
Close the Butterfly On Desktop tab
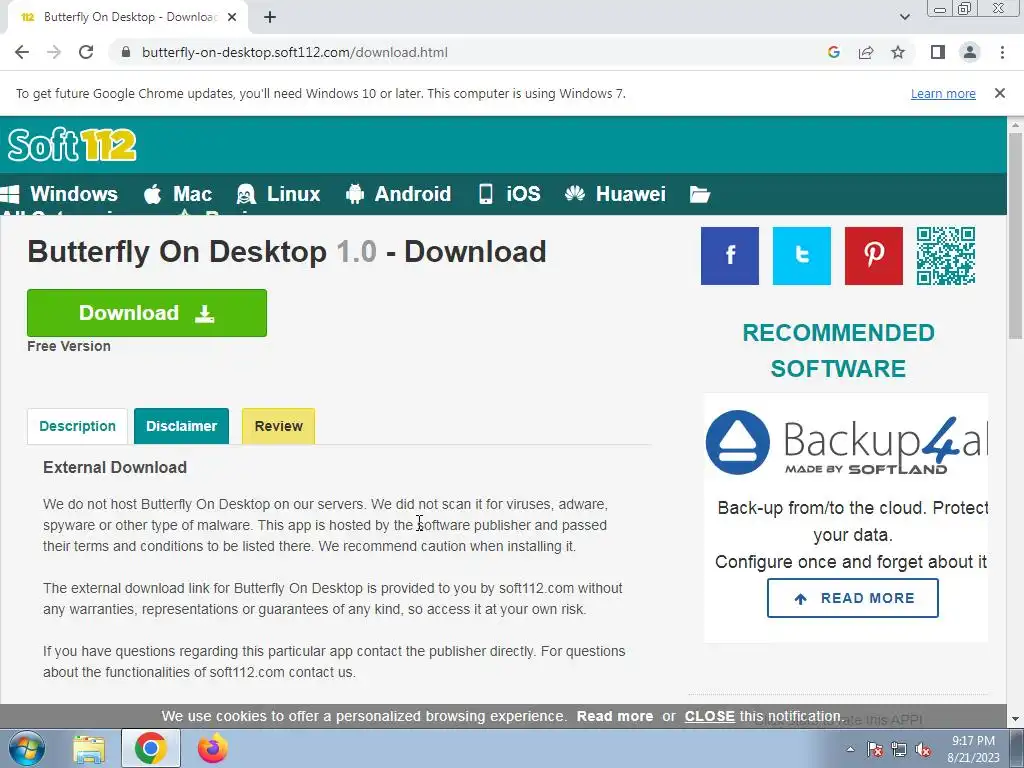[x=232, y=17]
